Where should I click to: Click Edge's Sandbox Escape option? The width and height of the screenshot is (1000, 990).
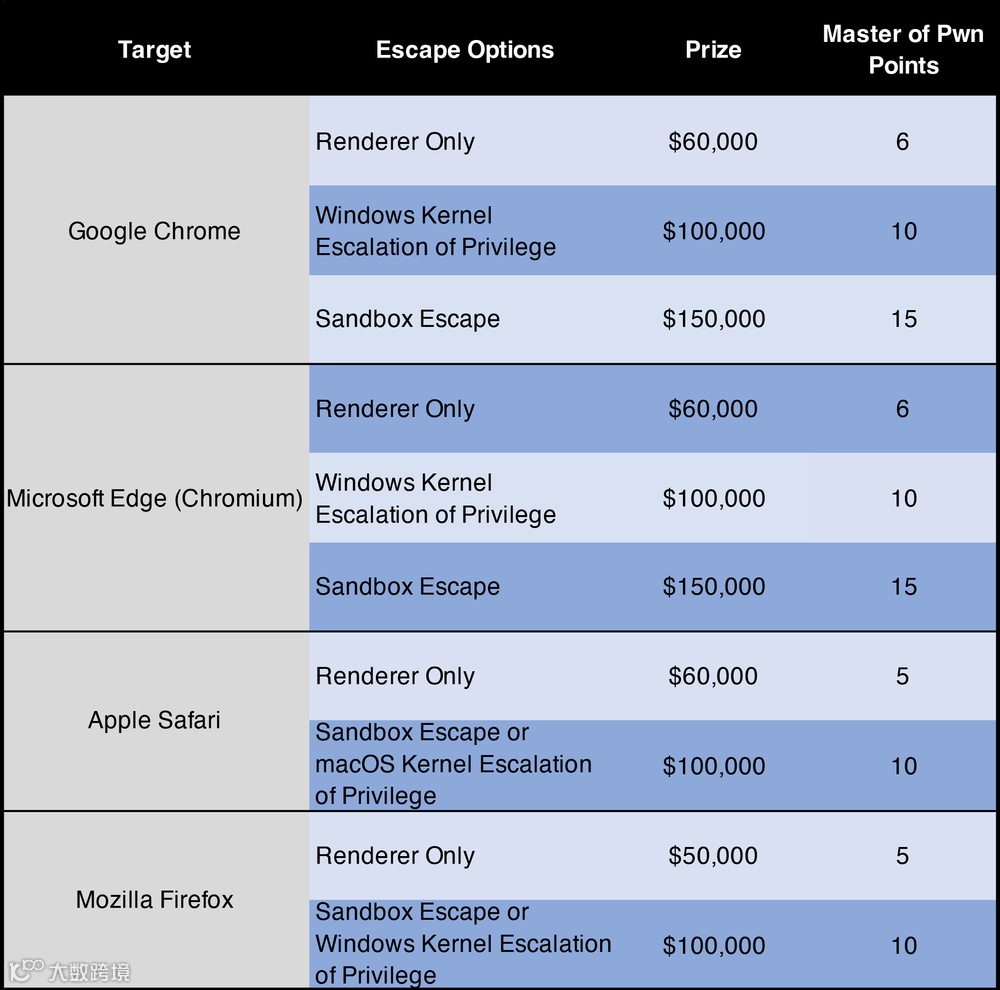coord(408,587)
